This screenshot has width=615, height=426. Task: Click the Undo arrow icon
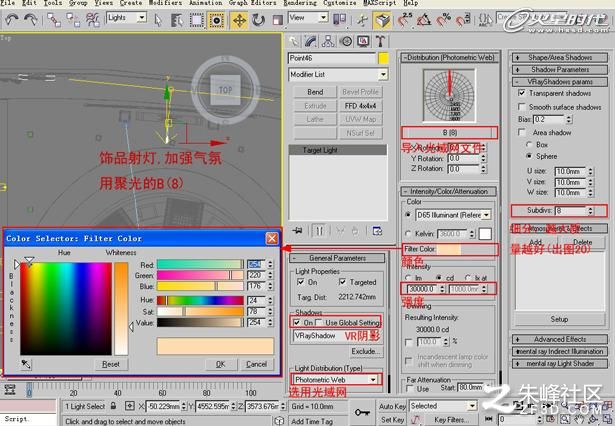coord(12,19)
